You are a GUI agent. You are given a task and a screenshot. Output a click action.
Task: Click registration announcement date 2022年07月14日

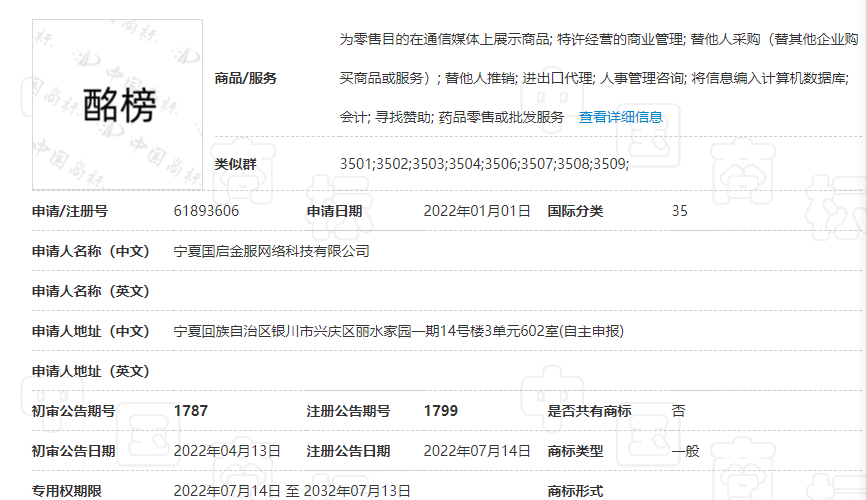[477, 451]
